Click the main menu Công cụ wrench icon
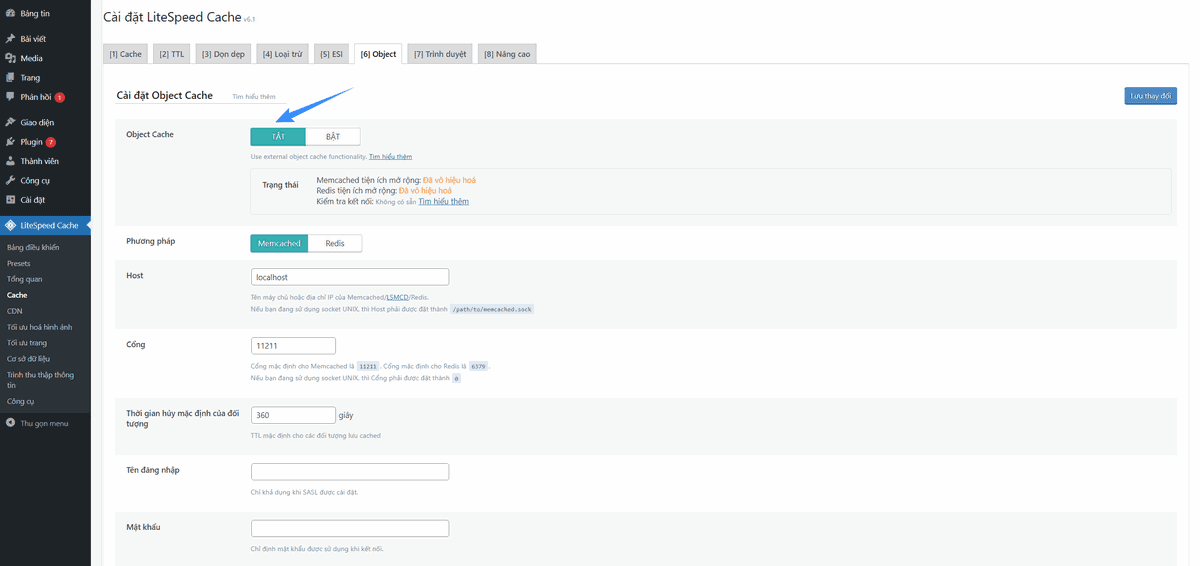The height and width of the screenshot is (566, 1200). (10, 180)
